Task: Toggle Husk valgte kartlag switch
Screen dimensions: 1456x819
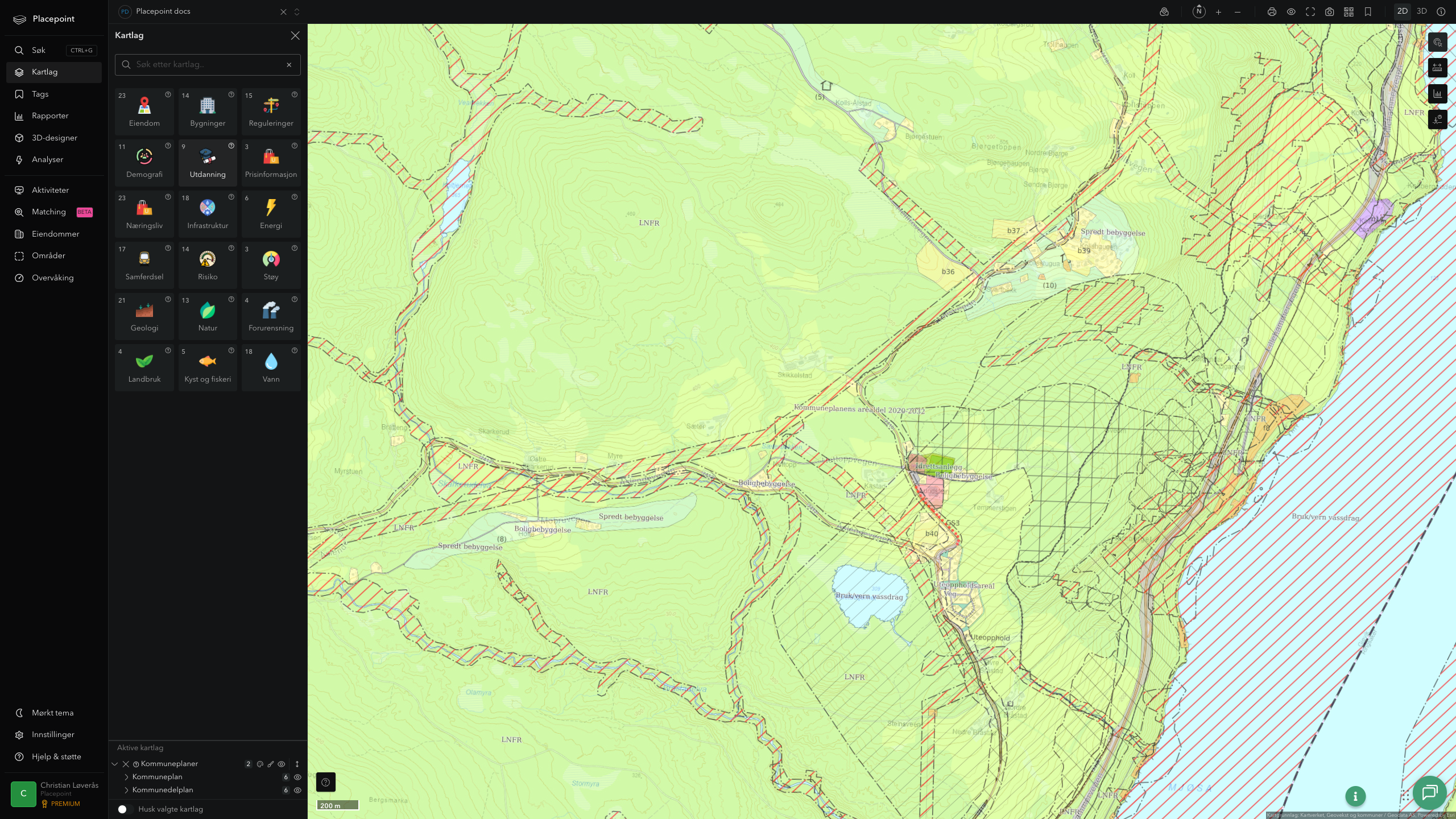Action: [x=125, y=809]
